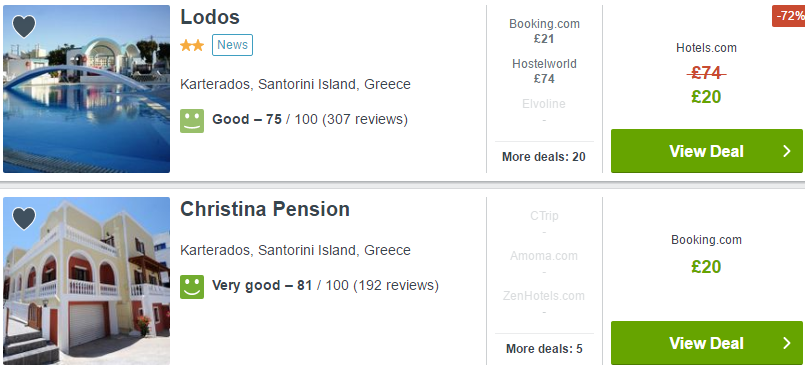The width and height of the screenshot is (805, 370).
Task: Click the Lodos 307 reviews score
Action: pyautogui.click(x=310, y=120)
